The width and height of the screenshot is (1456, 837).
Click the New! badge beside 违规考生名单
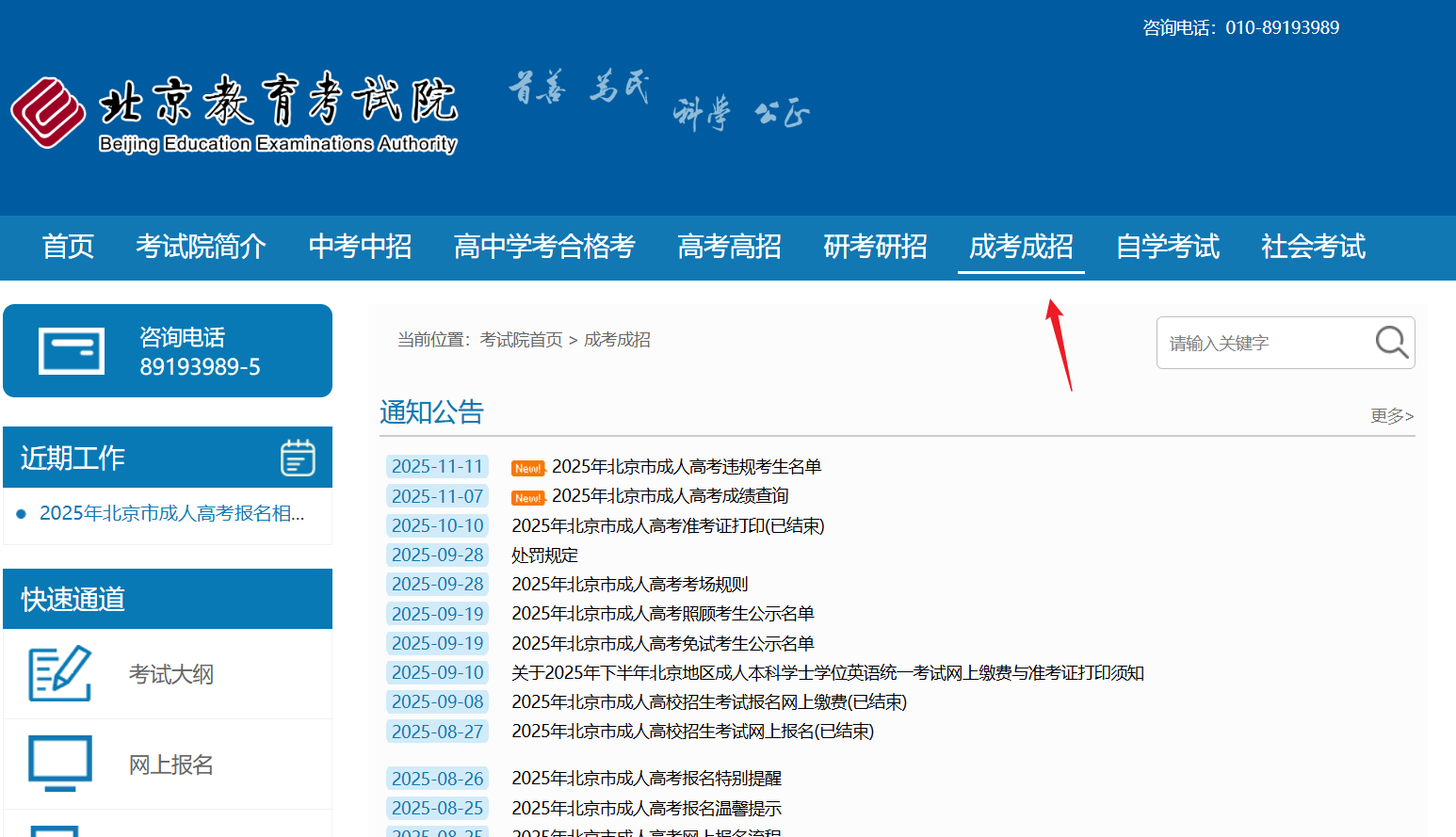pyautogui.click(x=527, y=467)
